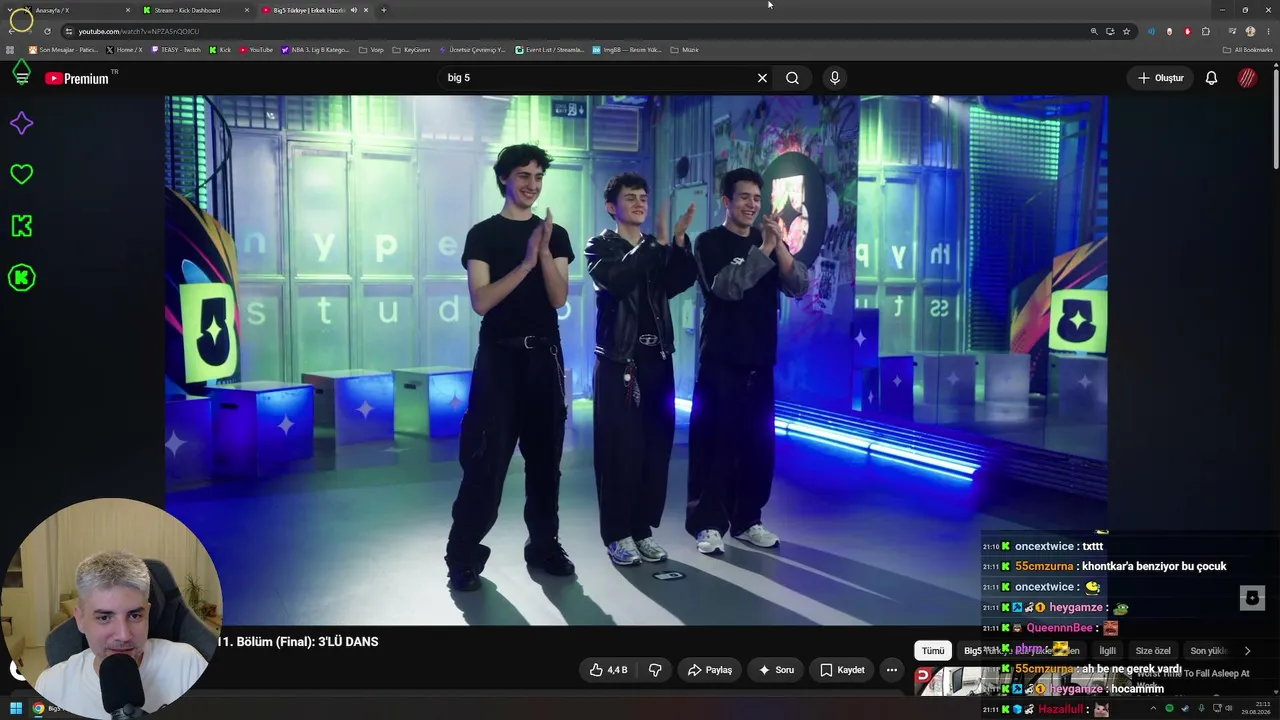The image size is (1280, 720).
Task: Select the İlgili filter chip
Action: 1107,651
